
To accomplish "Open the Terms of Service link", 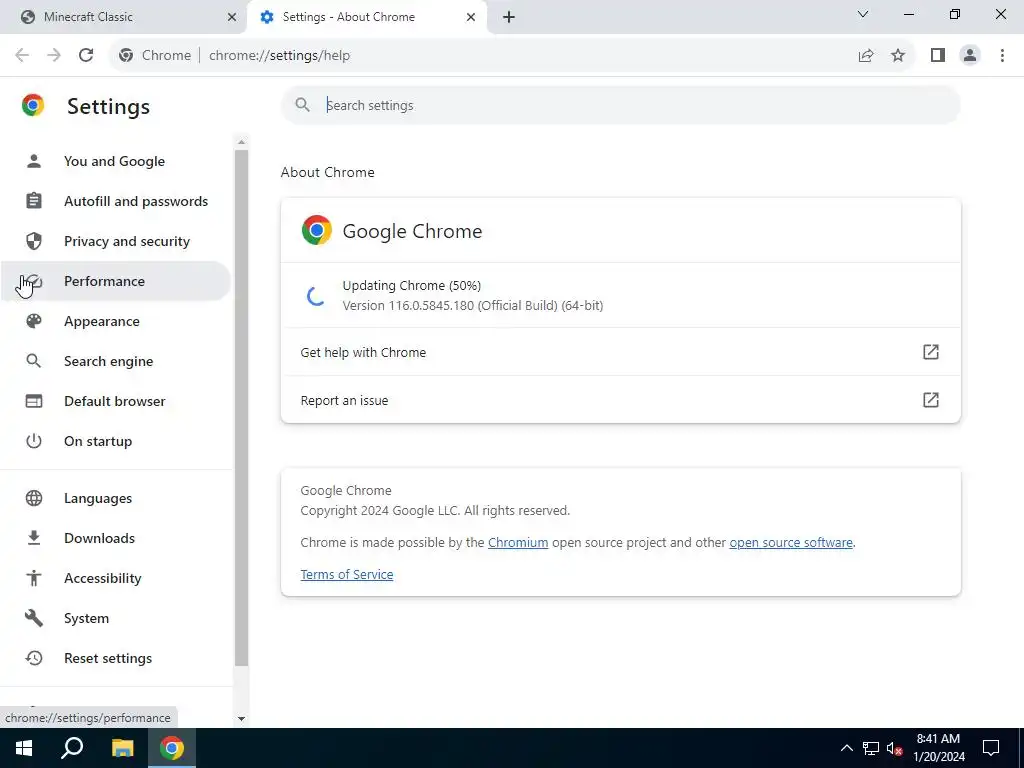I will click(347, 574).
